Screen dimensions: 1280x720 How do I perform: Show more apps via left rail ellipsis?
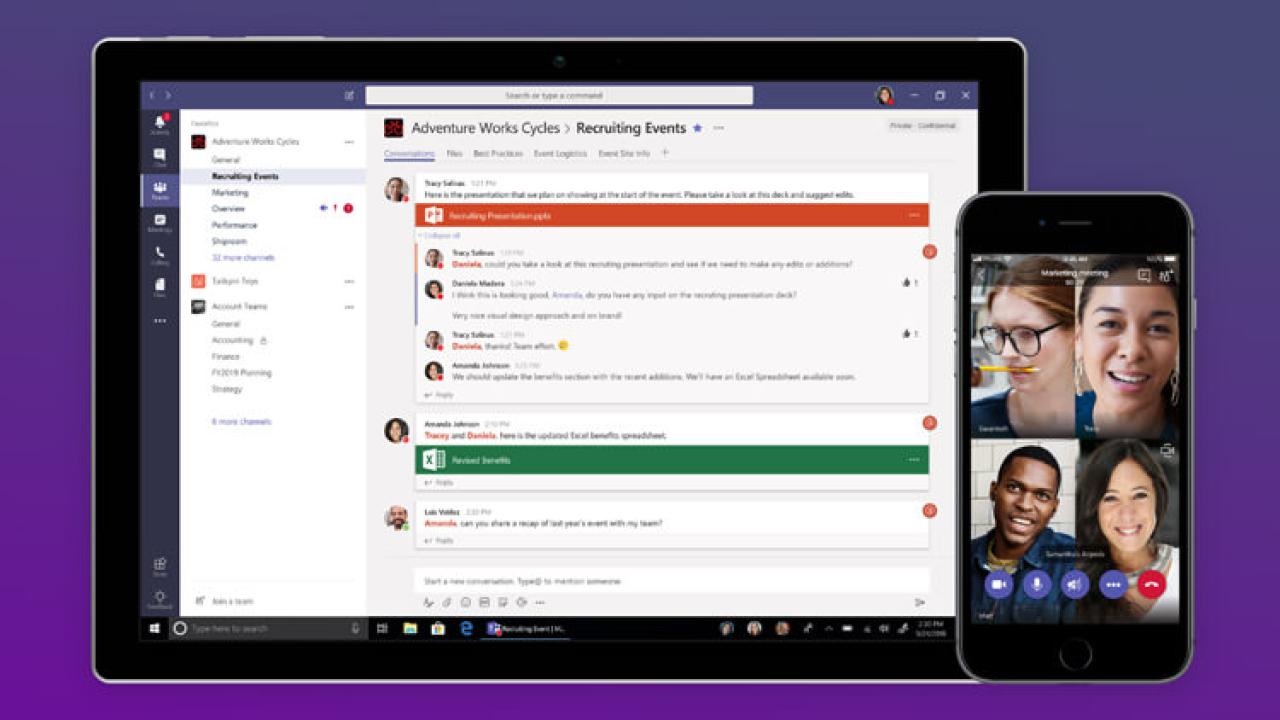coord(159,321)
